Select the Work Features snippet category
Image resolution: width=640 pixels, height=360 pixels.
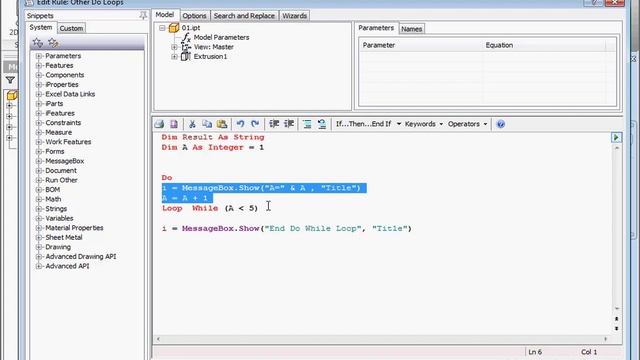point(68,142)
